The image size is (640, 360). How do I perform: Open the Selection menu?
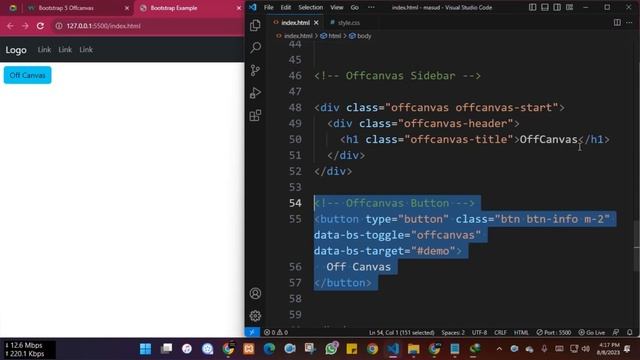[x=310, y=7]
